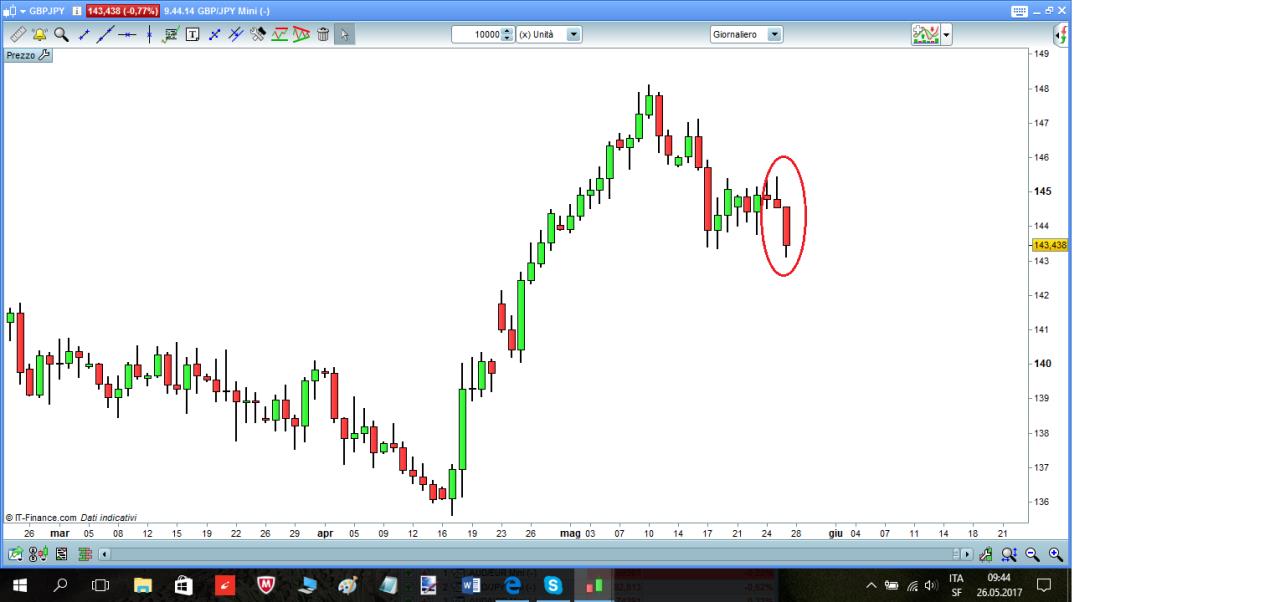Open Windows taskbar search
Viewport: 1280px width, 602px height.
61,585
